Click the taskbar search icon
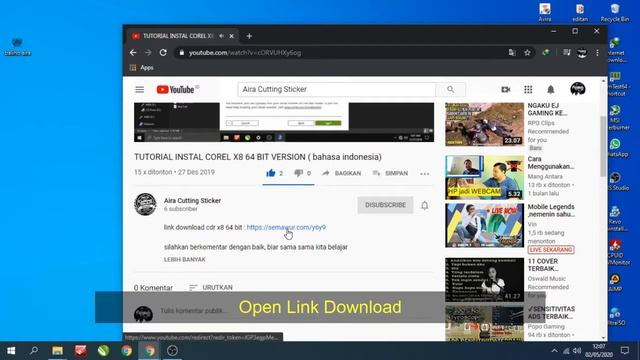The image size is (640, 360). pyautogui.click(x=34, y=351)
